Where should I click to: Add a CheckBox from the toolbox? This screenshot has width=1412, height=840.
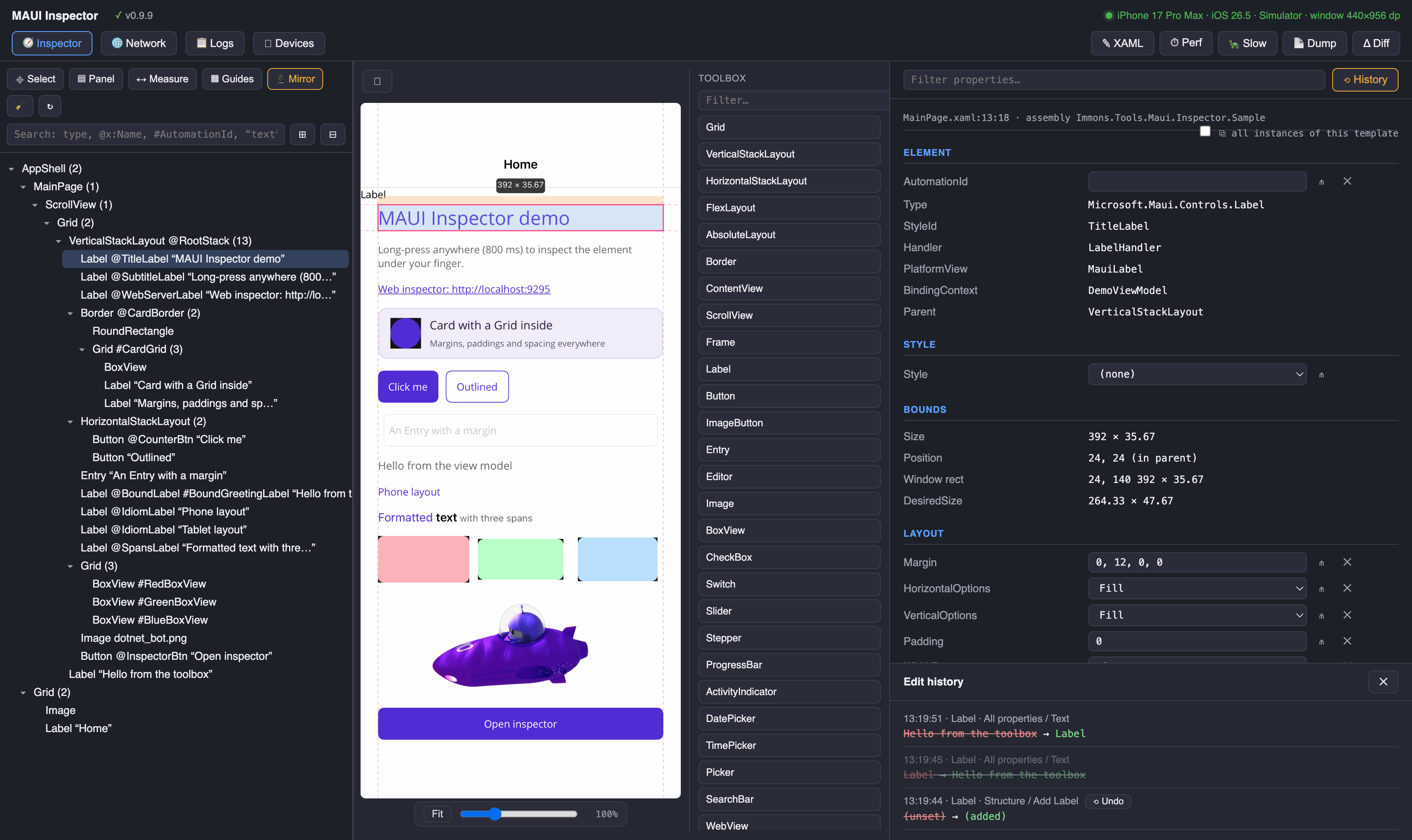789,557
